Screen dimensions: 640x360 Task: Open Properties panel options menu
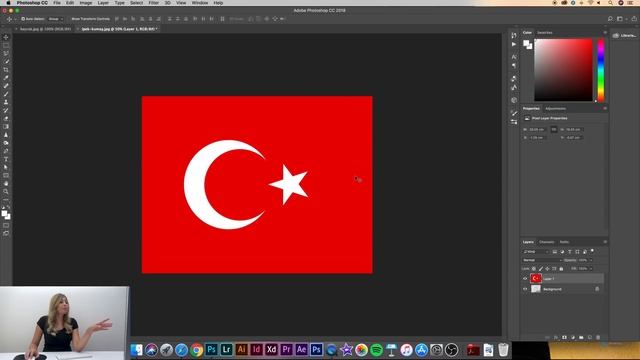[605, 109]
